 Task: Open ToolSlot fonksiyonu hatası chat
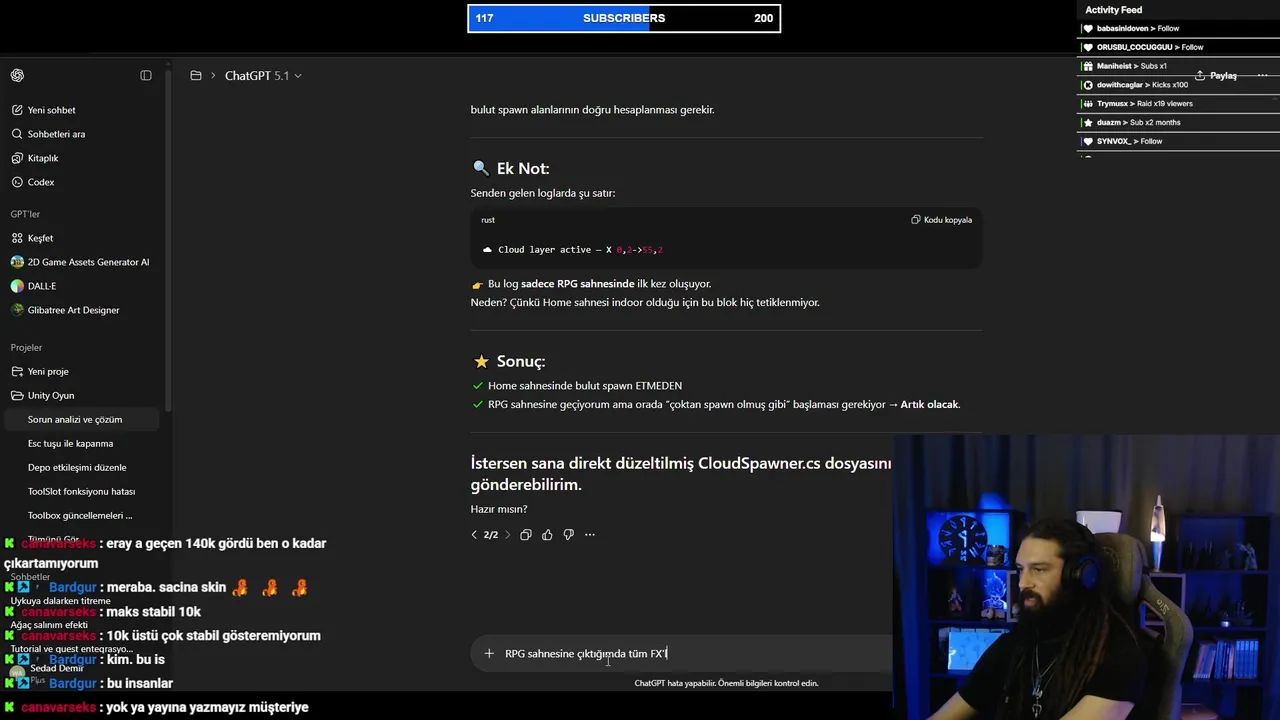click(x=82, y=491)
